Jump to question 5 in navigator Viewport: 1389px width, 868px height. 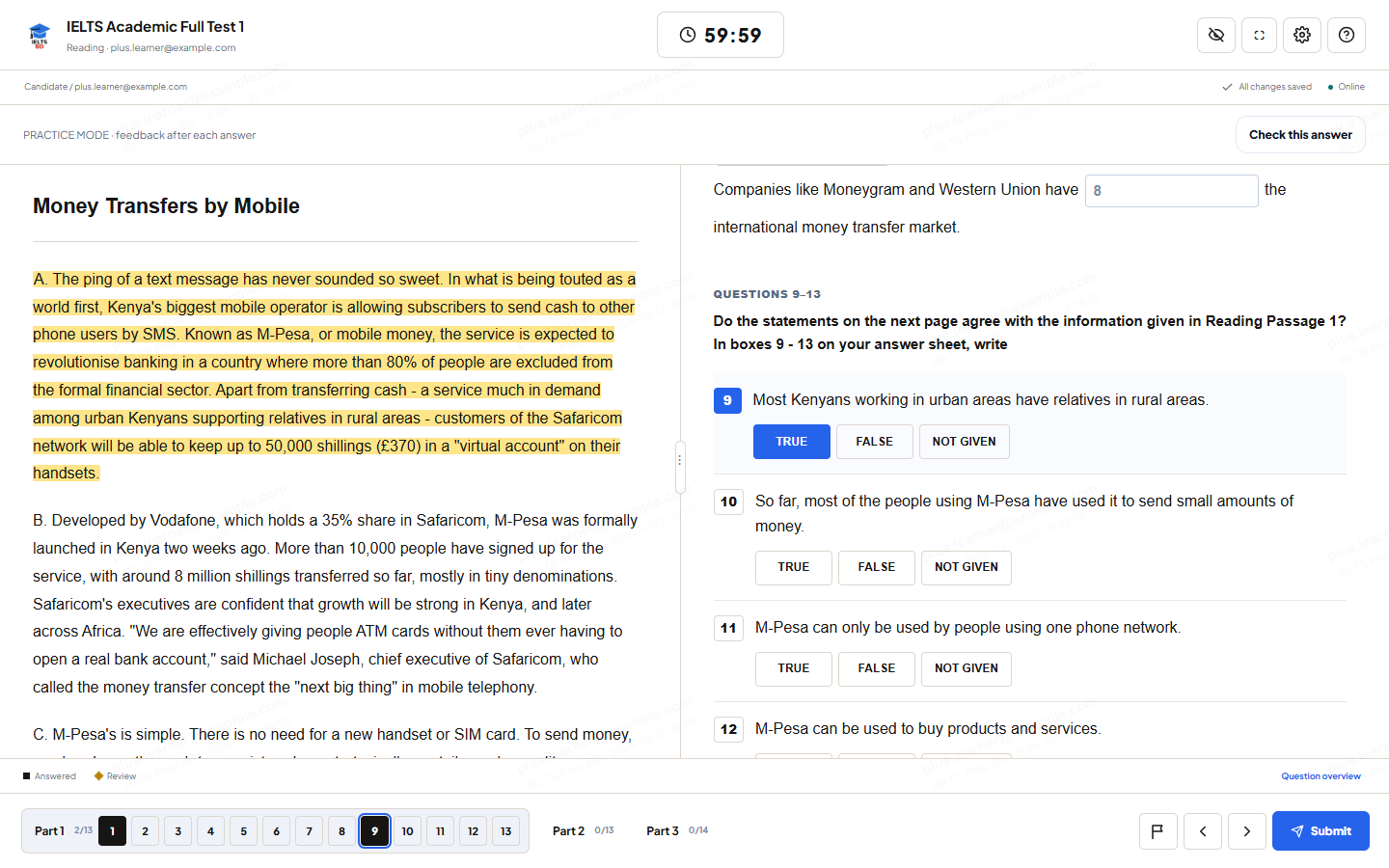243,831
